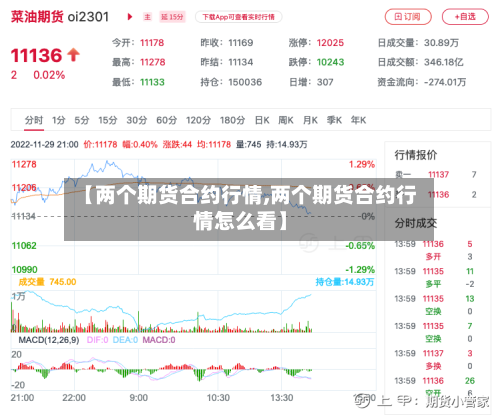Click the red play arrow beside oi2301

pyautogui.click(x=130, y=17)
